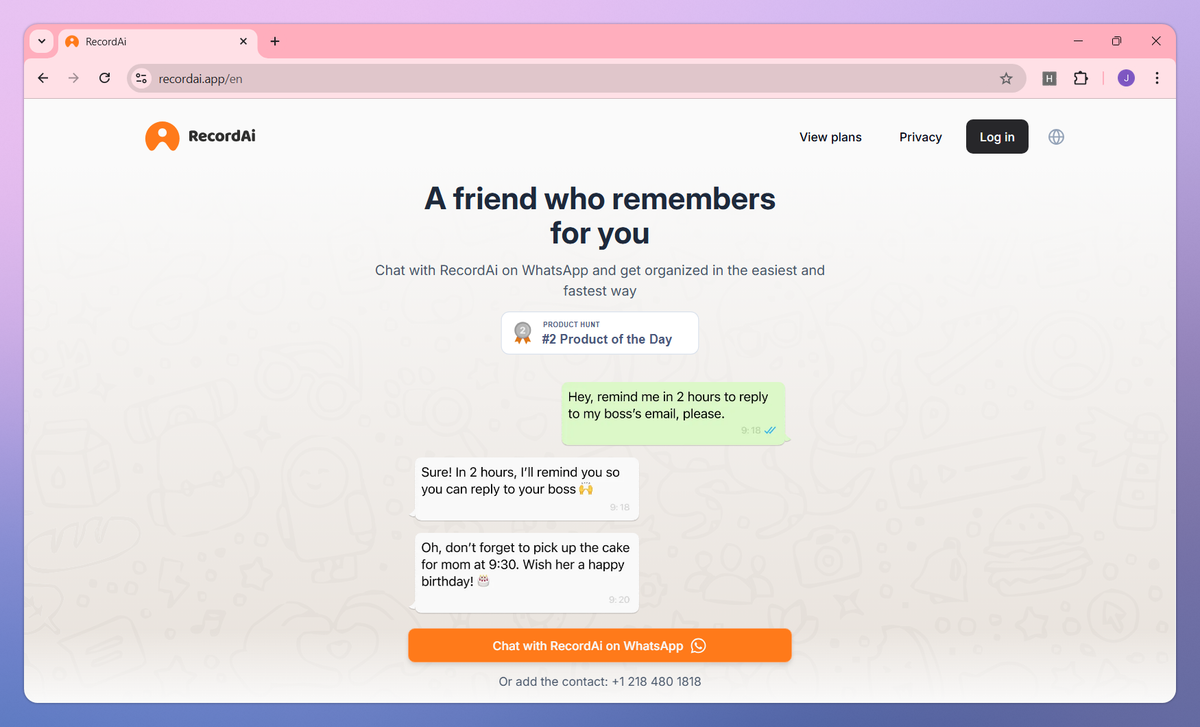Minimize the browser window
The image size is (1200, 727).
coord(1079,41)
